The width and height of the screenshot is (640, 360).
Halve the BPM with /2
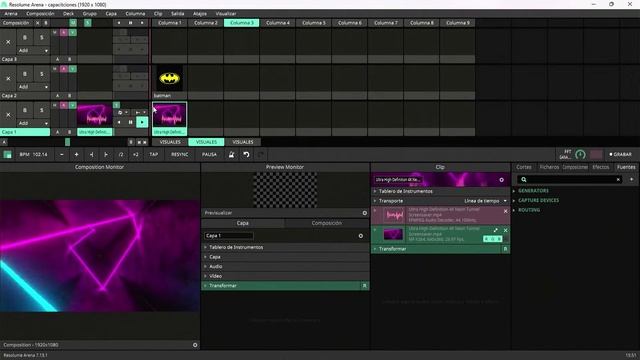121,154
